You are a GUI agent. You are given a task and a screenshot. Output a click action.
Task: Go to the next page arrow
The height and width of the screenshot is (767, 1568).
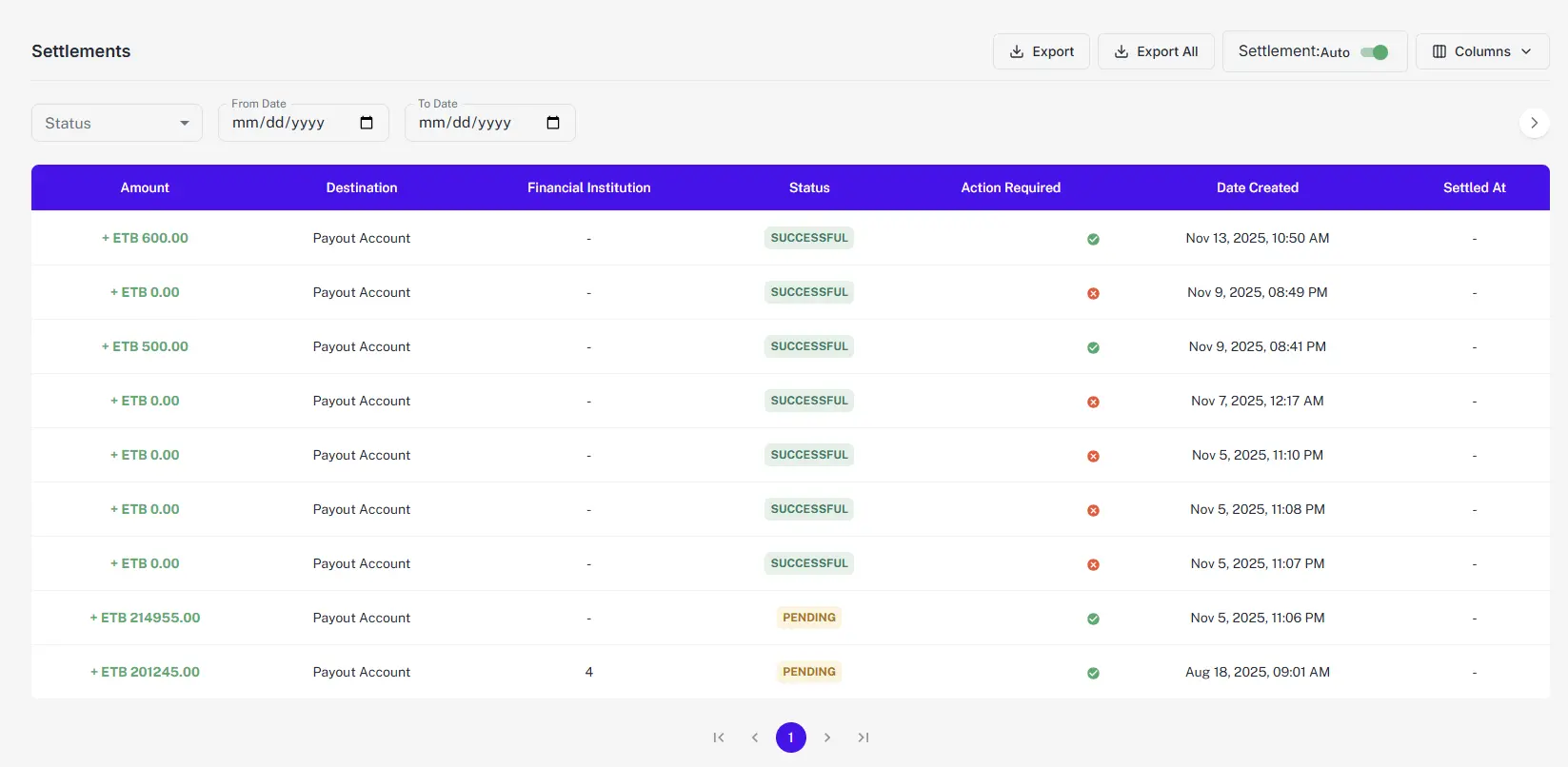coord(827,737)
